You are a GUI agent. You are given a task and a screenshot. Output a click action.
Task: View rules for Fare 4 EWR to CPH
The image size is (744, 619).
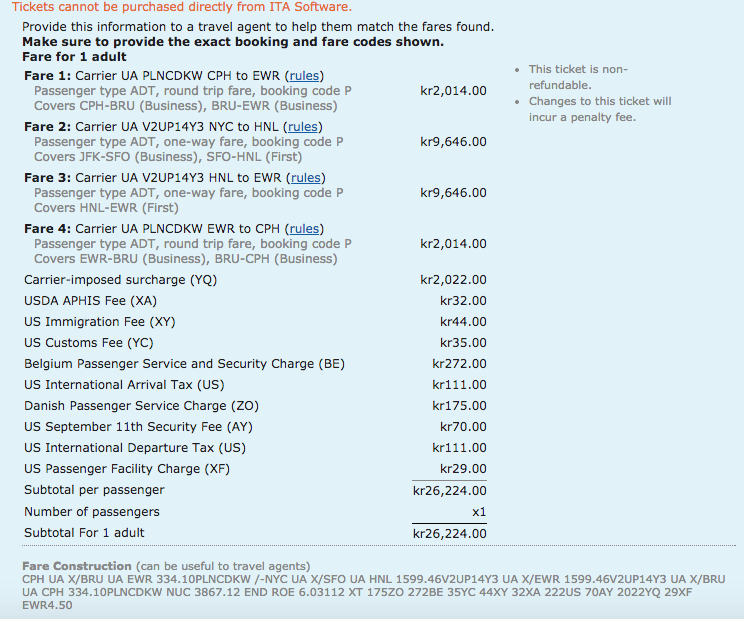304,229
